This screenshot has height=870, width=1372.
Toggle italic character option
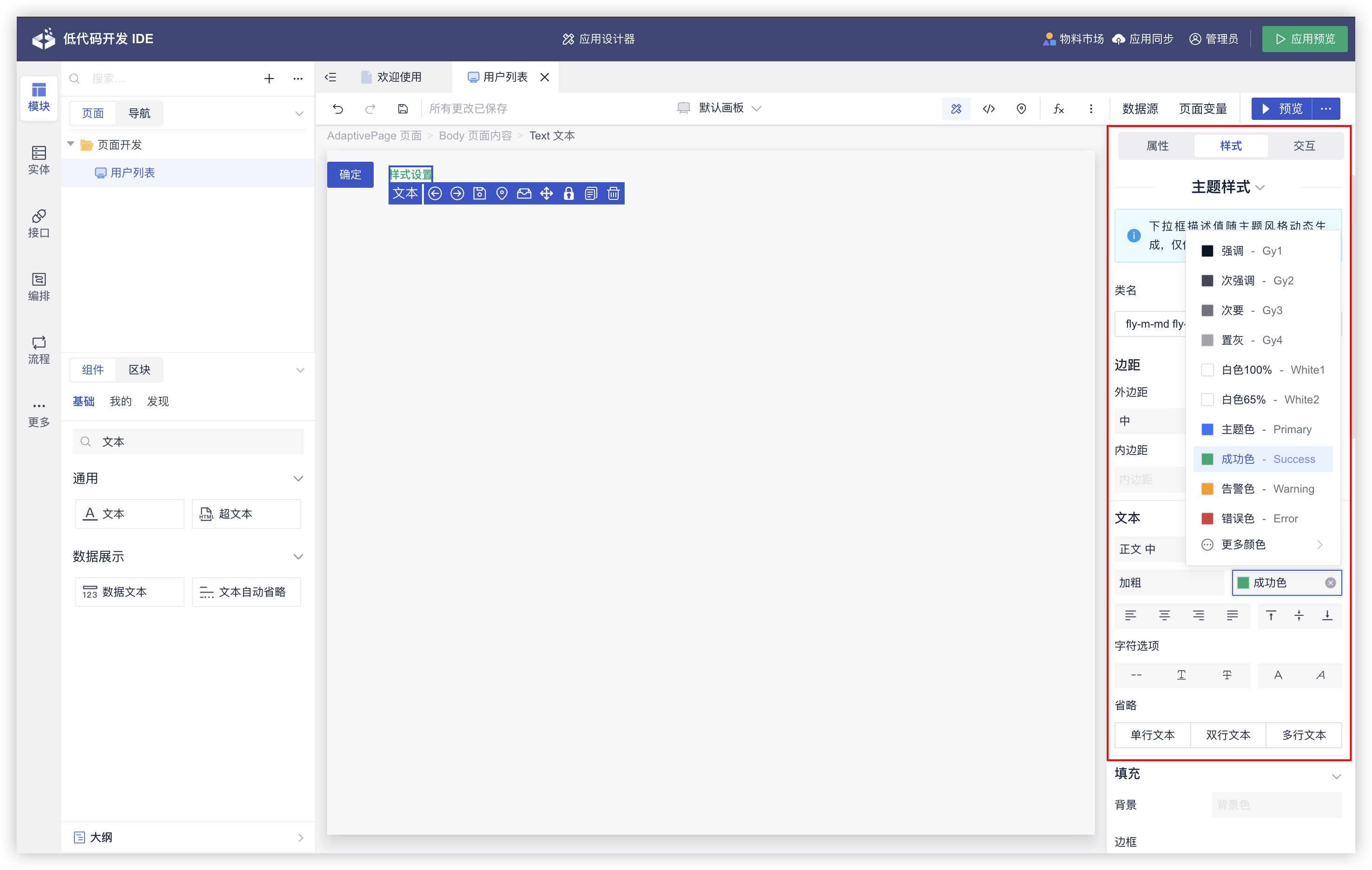pyautogui.click(x=1320, y=675)
